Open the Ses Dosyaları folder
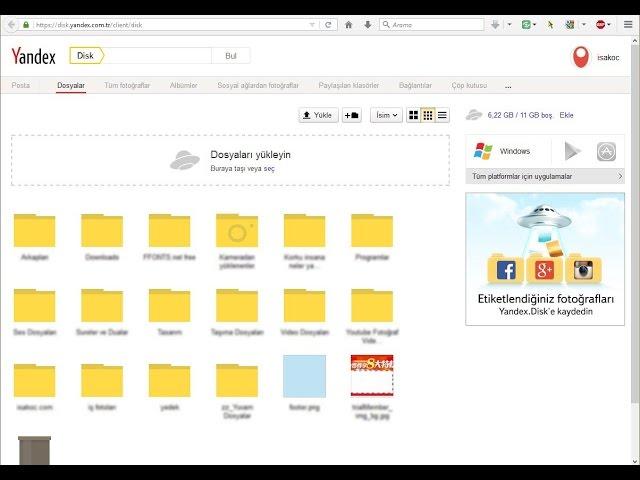640x480 pixels. (x=34, y=306)
